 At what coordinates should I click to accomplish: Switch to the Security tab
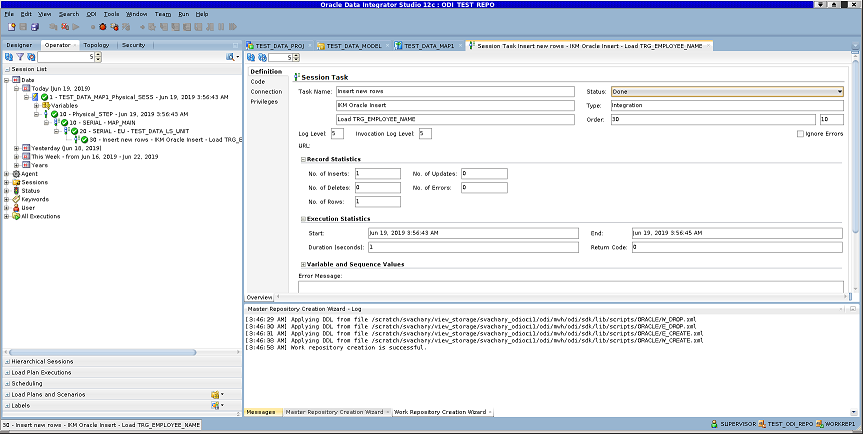(134, 45)
